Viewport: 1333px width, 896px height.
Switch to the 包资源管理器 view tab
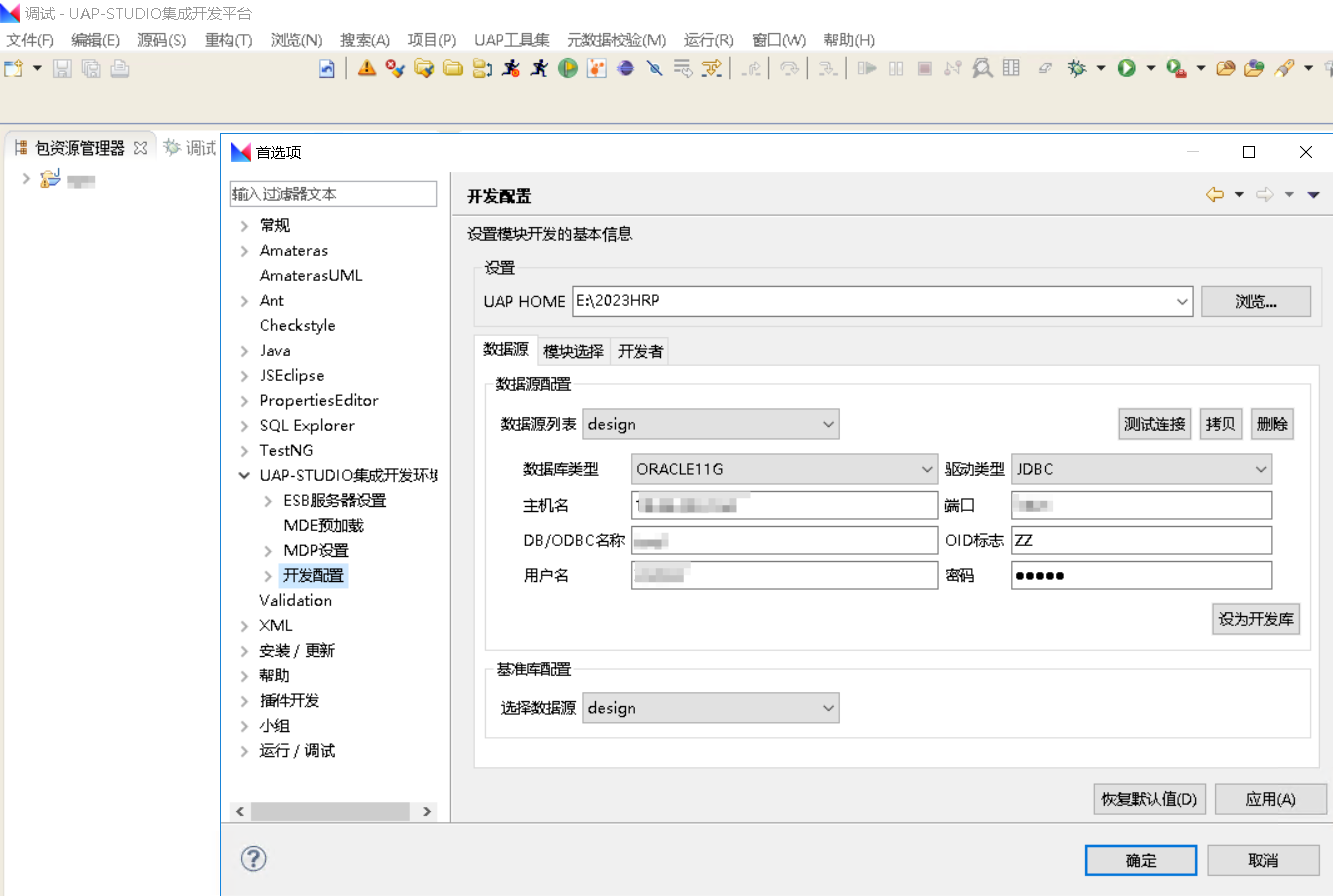pos(80,148)
